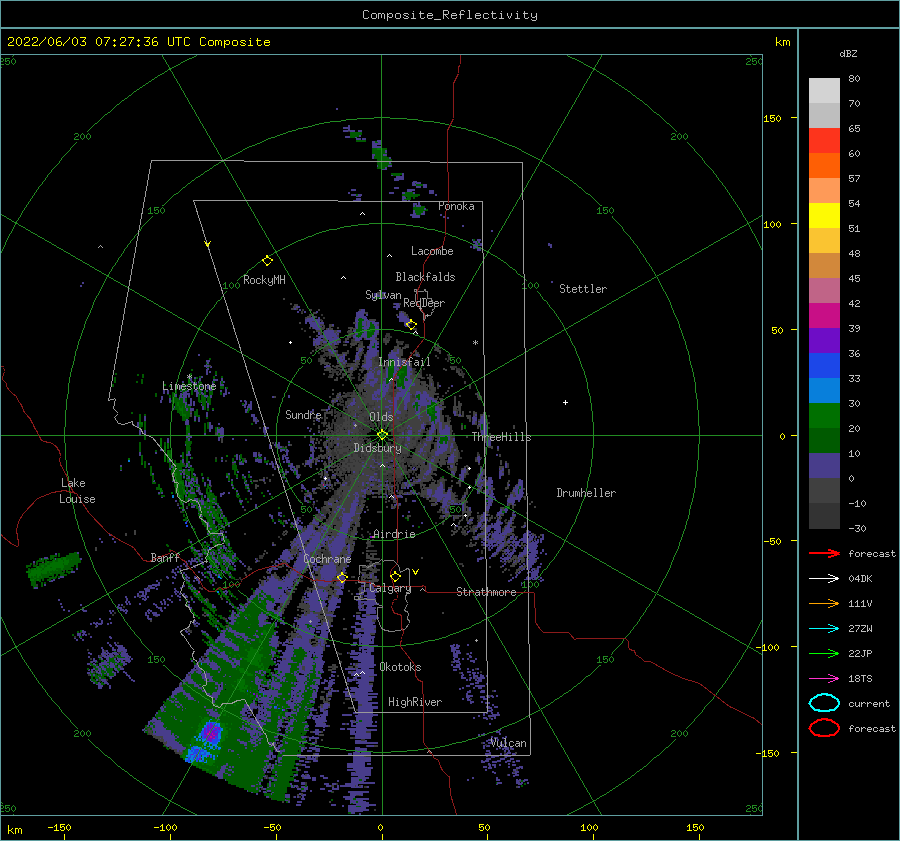Screen dimensions: 900x841
Task: Click the red 65 dBZ color swatch
Action: click(824, 141)
